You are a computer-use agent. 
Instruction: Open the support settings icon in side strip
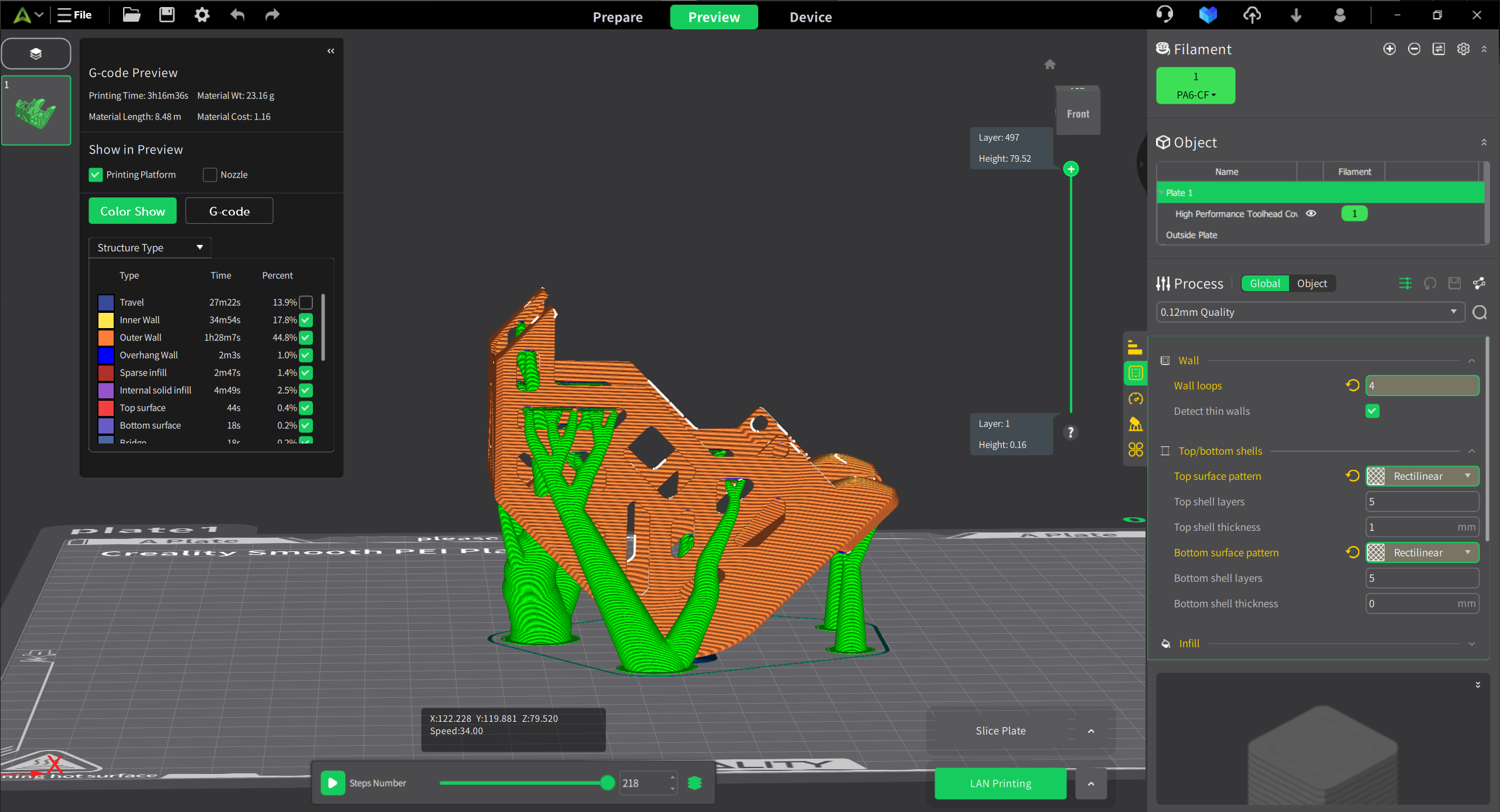pos(1135,424)
